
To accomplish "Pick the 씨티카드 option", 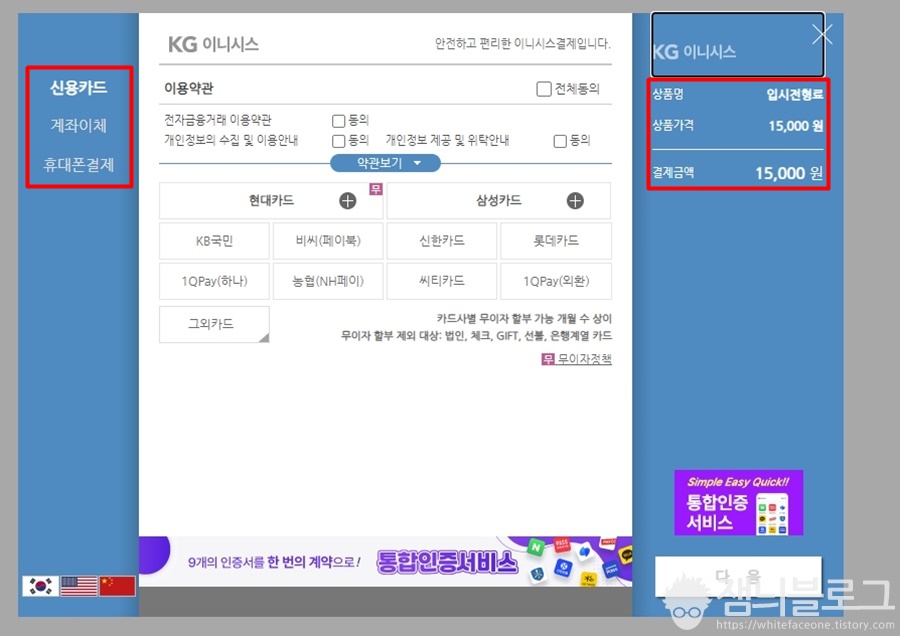I will (441, 281).
